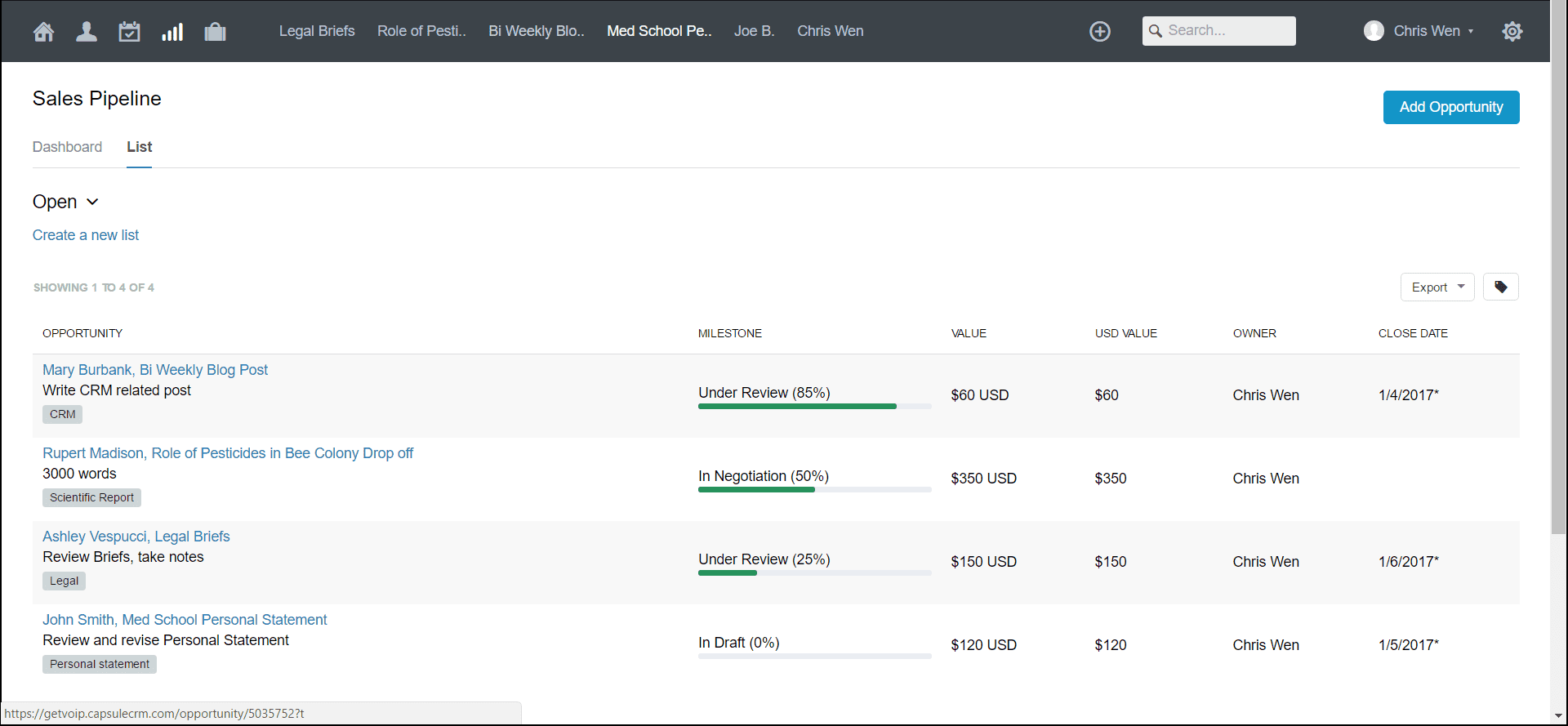1568x726 pixels.
Task: Click the CLOSE DATE column header
Action: coord(1413,333)
